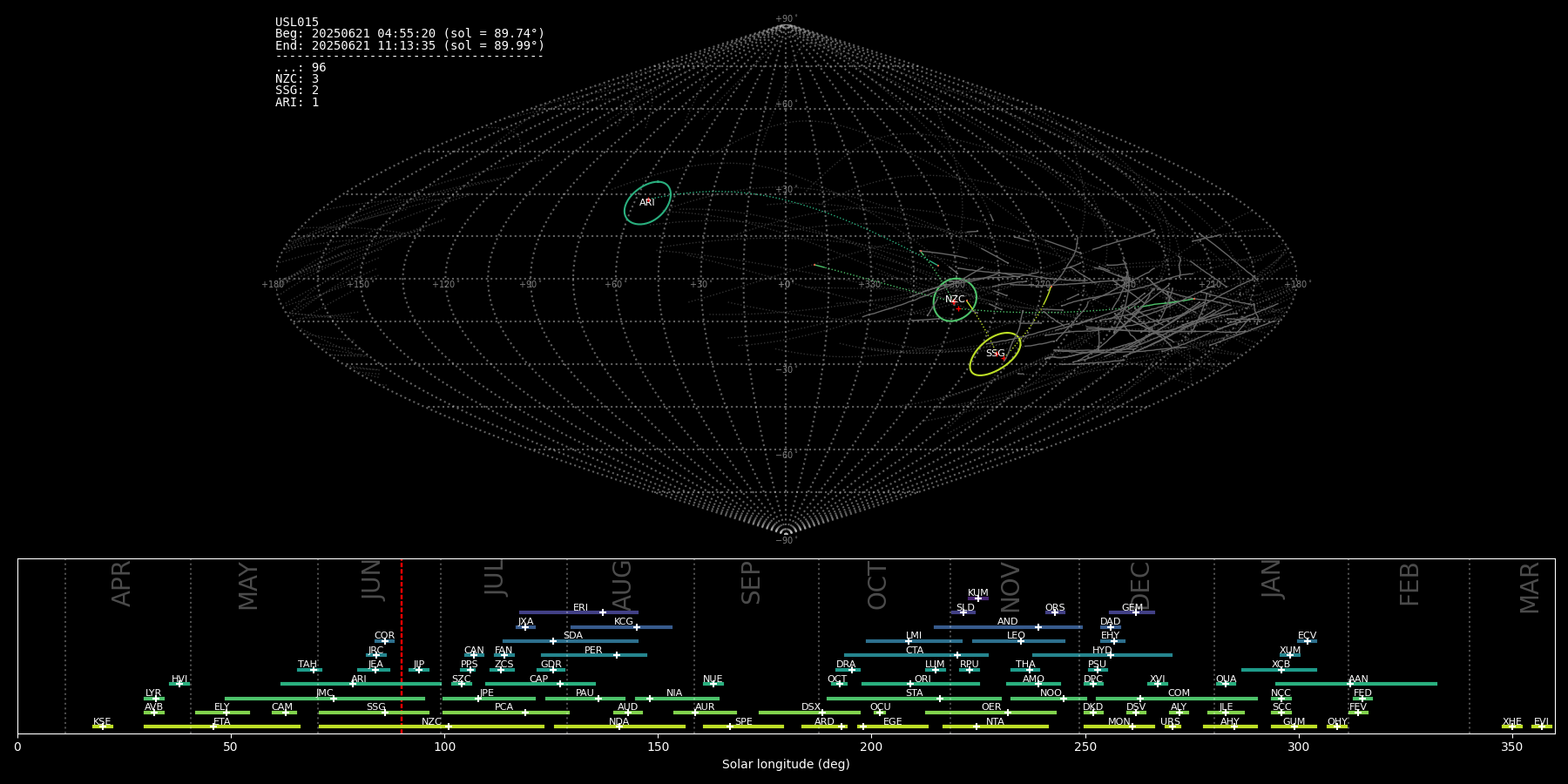This screenshot has width=1568, height=784.
Task: Click the QUA shower label in timeline
Action: [1226, 679]
